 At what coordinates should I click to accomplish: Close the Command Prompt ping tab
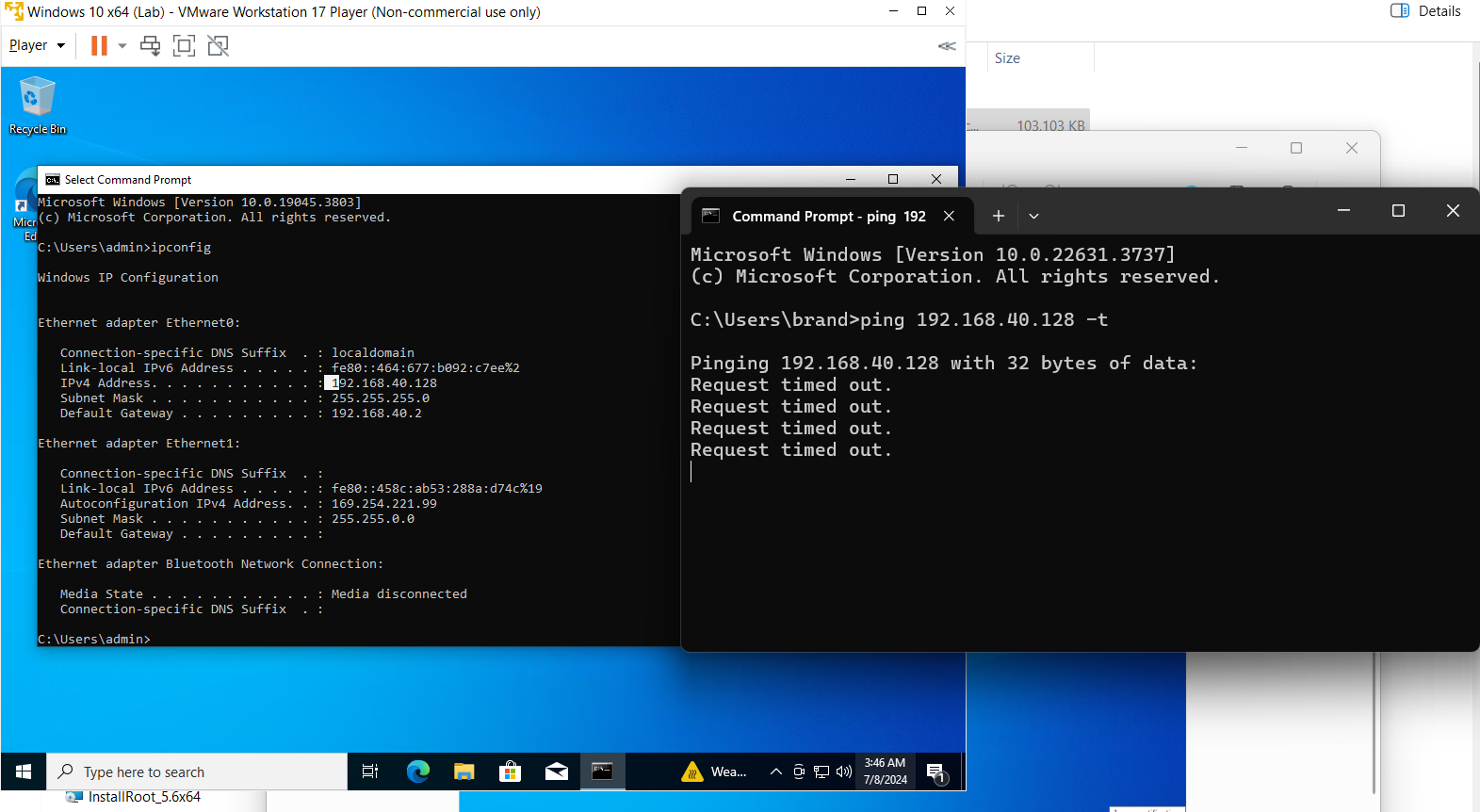[949, 216]
